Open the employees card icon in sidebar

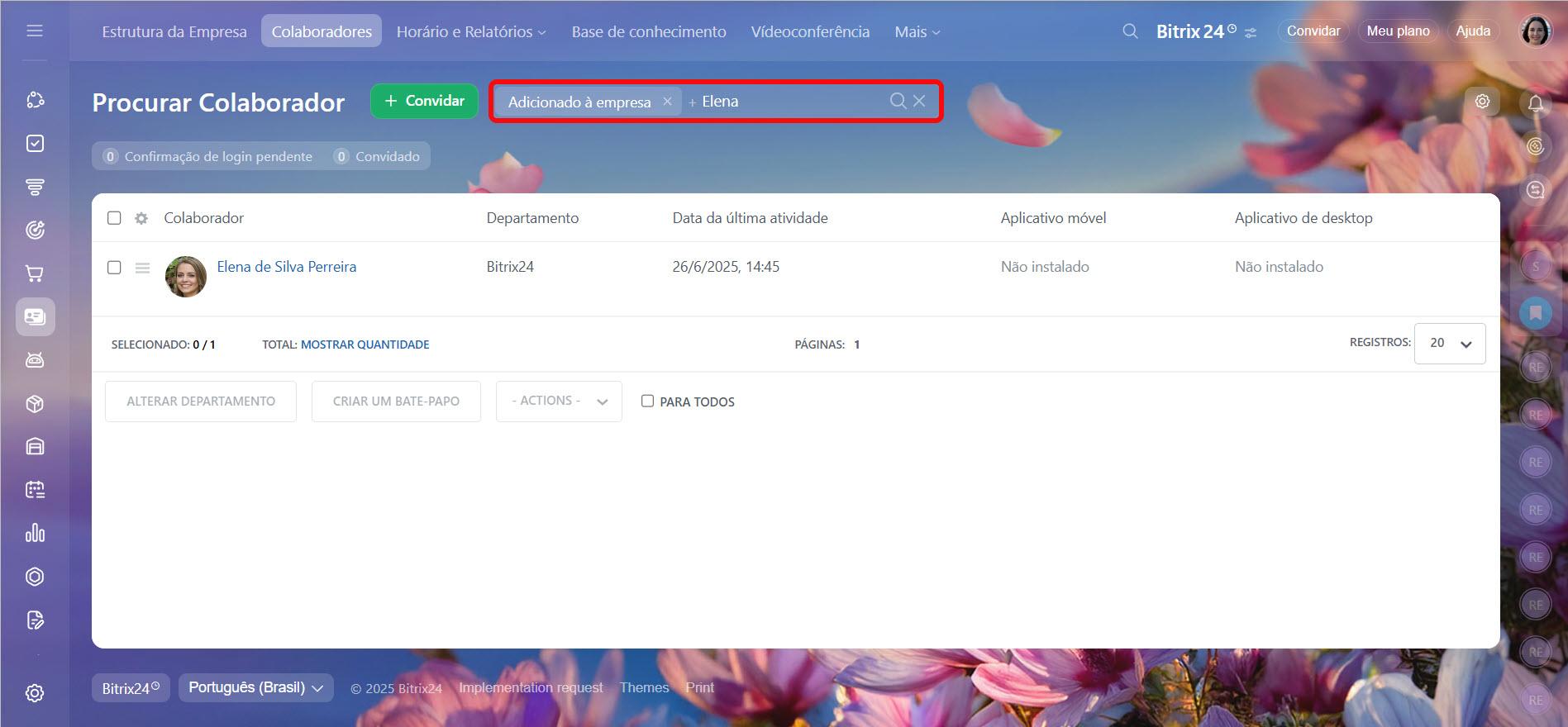pyautogui.click(x=35, y=316)
